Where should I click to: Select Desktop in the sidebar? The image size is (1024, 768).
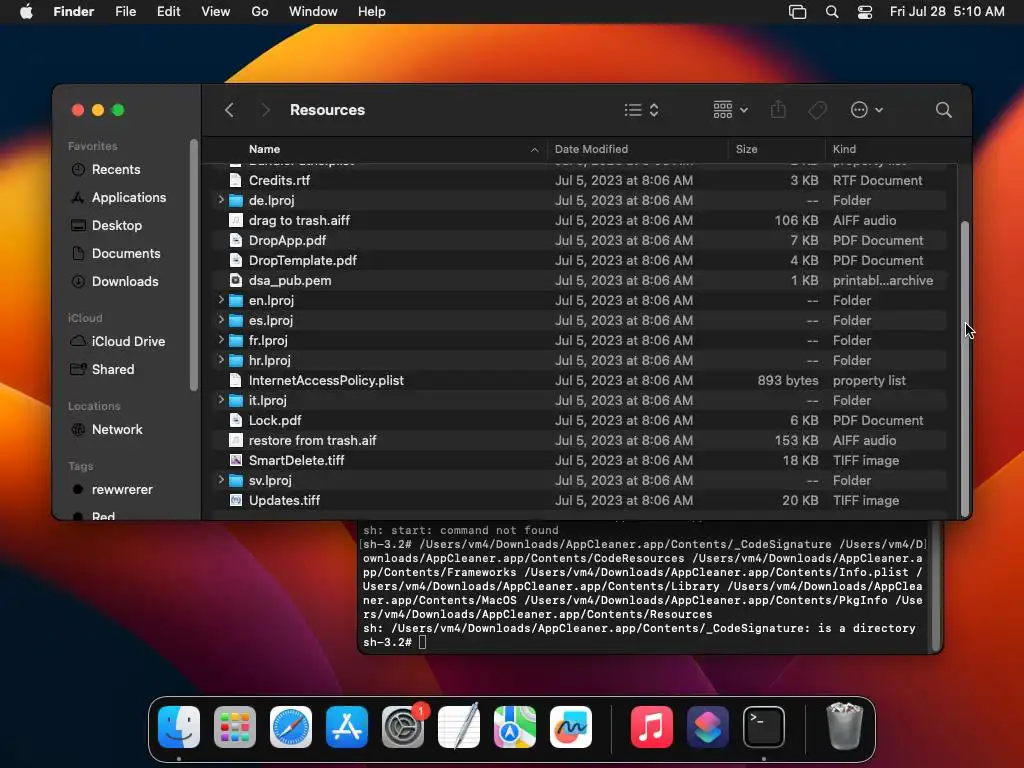pyautogui.click(x=116, y=225)
